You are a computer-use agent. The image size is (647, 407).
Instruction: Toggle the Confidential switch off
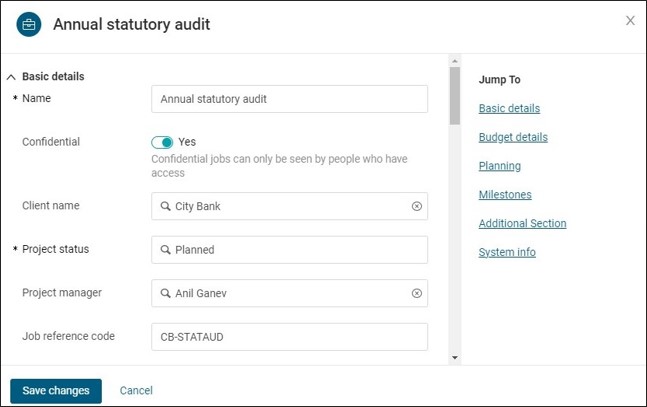[162, 142]
